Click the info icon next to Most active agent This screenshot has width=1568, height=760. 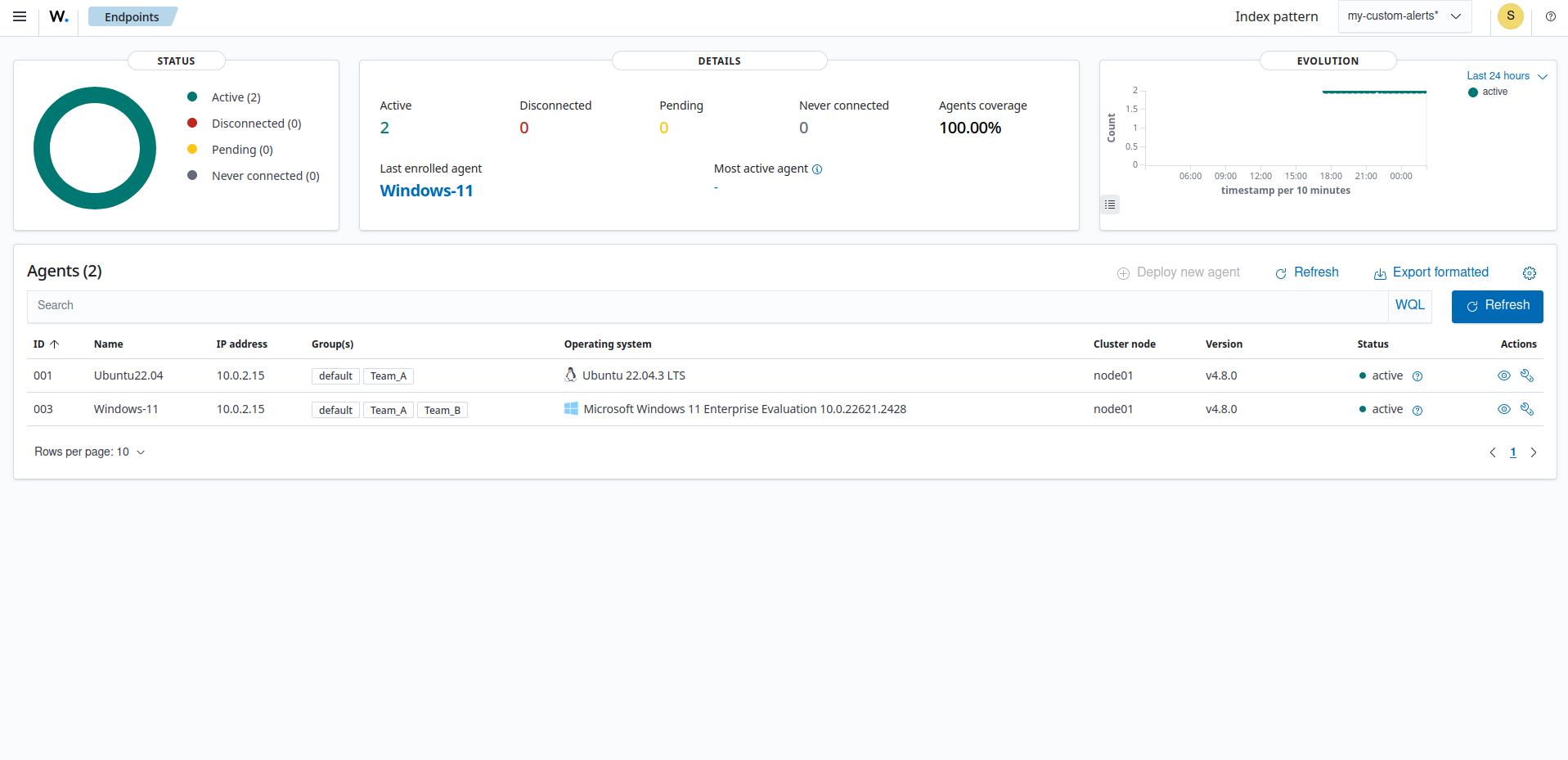coord(818,169)
